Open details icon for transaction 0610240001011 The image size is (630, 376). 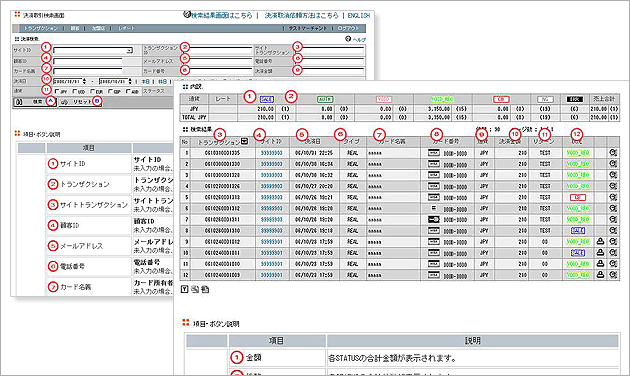point(613,253)
